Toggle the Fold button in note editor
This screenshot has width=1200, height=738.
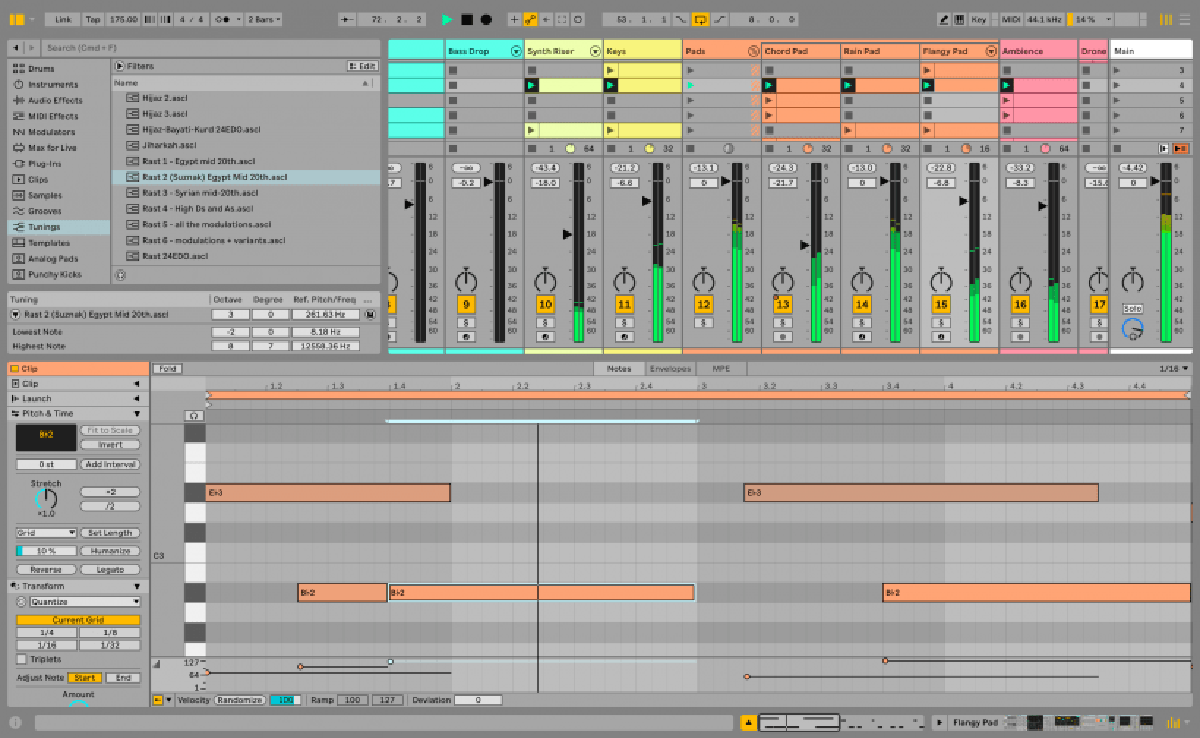tap(167, 369)
